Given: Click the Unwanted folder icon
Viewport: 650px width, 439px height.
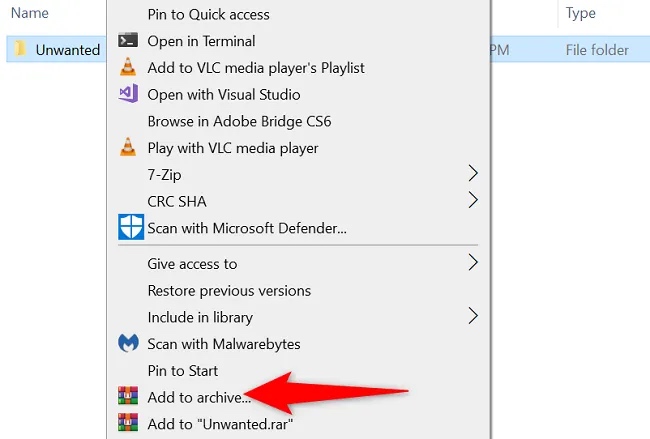Looking at the screenshot, I should click(x=19, y=49).
